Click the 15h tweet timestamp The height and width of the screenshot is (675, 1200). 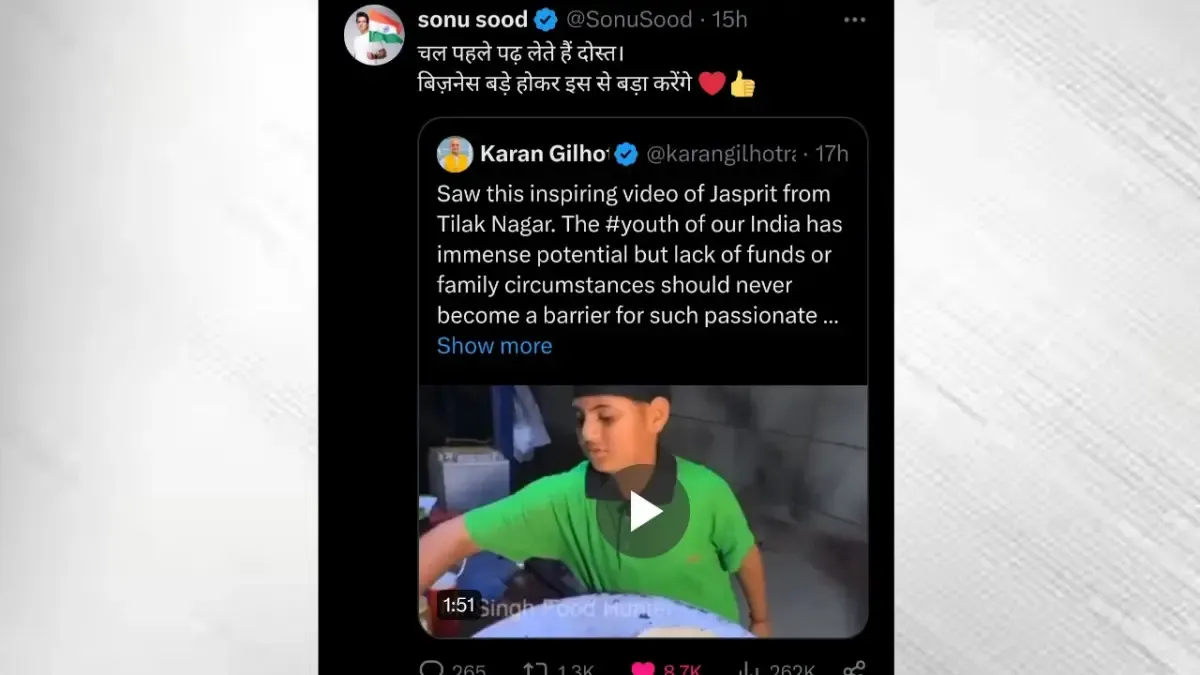(730, 20)
